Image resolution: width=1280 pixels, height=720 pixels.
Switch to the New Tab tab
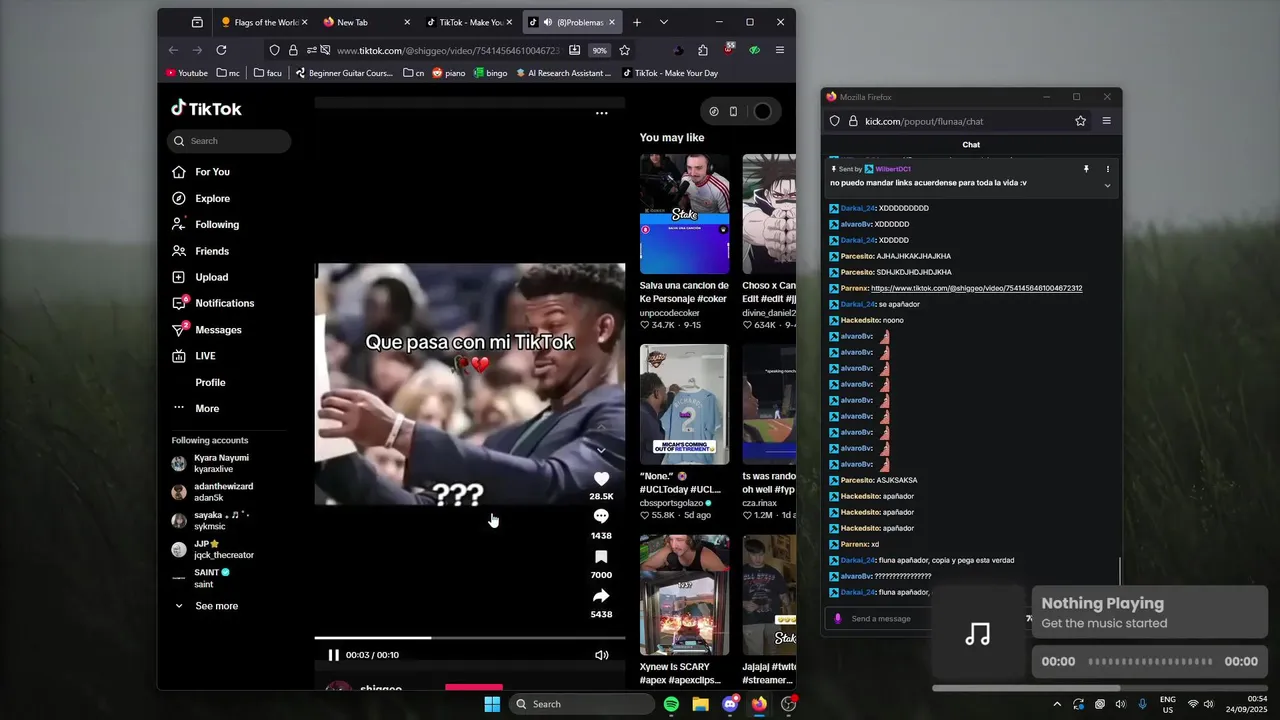[365, 22]
